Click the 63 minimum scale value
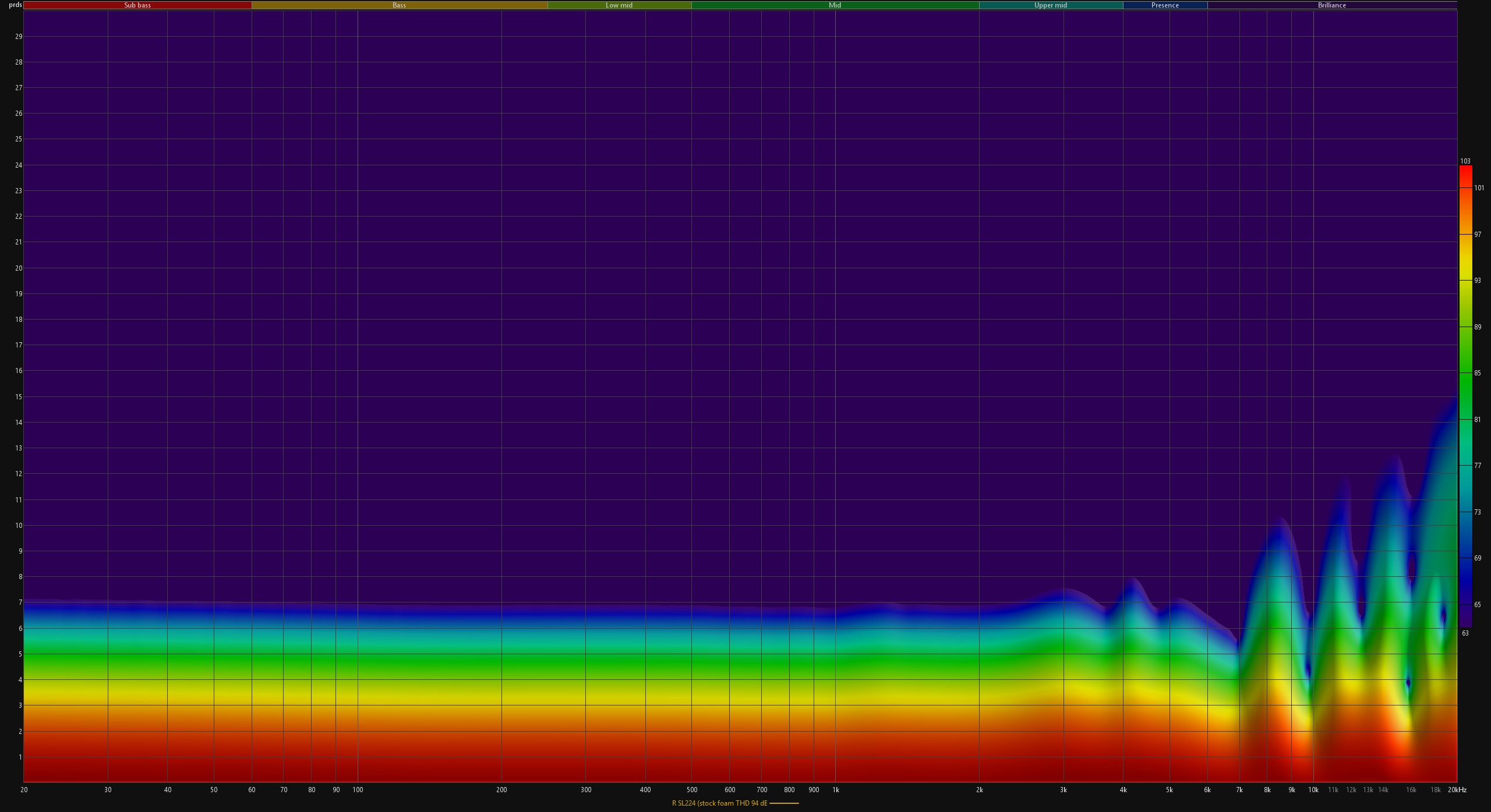This screenshot has width=1491, height=812. coord(1465,633)
